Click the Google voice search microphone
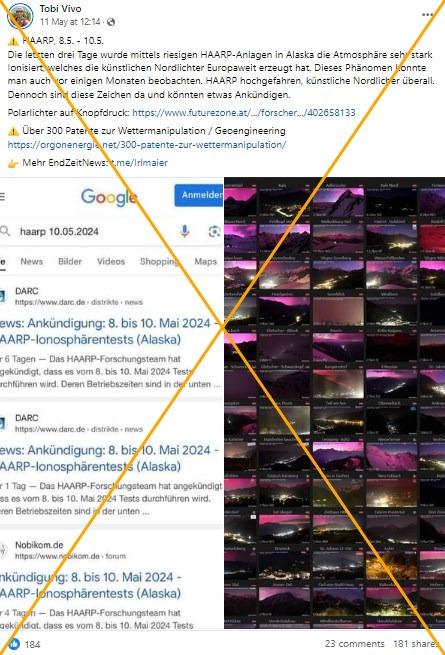This screenshot has height=655, width=445. point(185,231)
